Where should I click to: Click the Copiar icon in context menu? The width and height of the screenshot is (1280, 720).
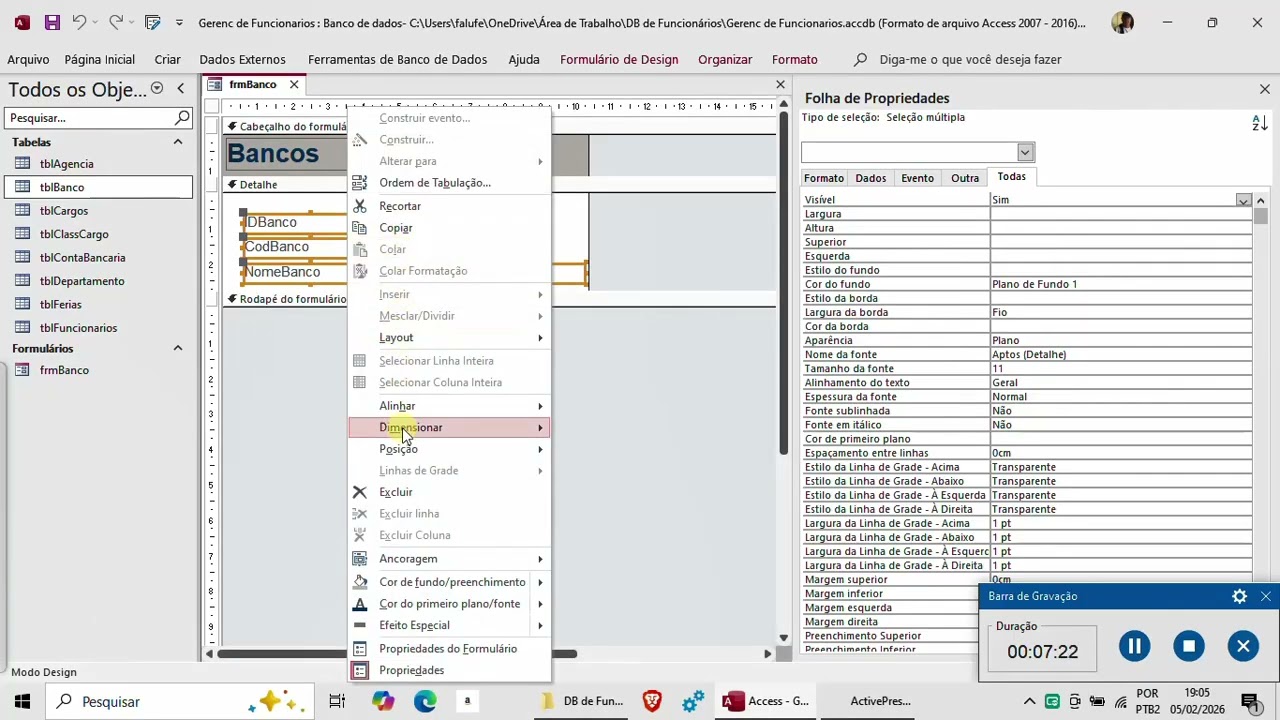[x=360, y=228]
